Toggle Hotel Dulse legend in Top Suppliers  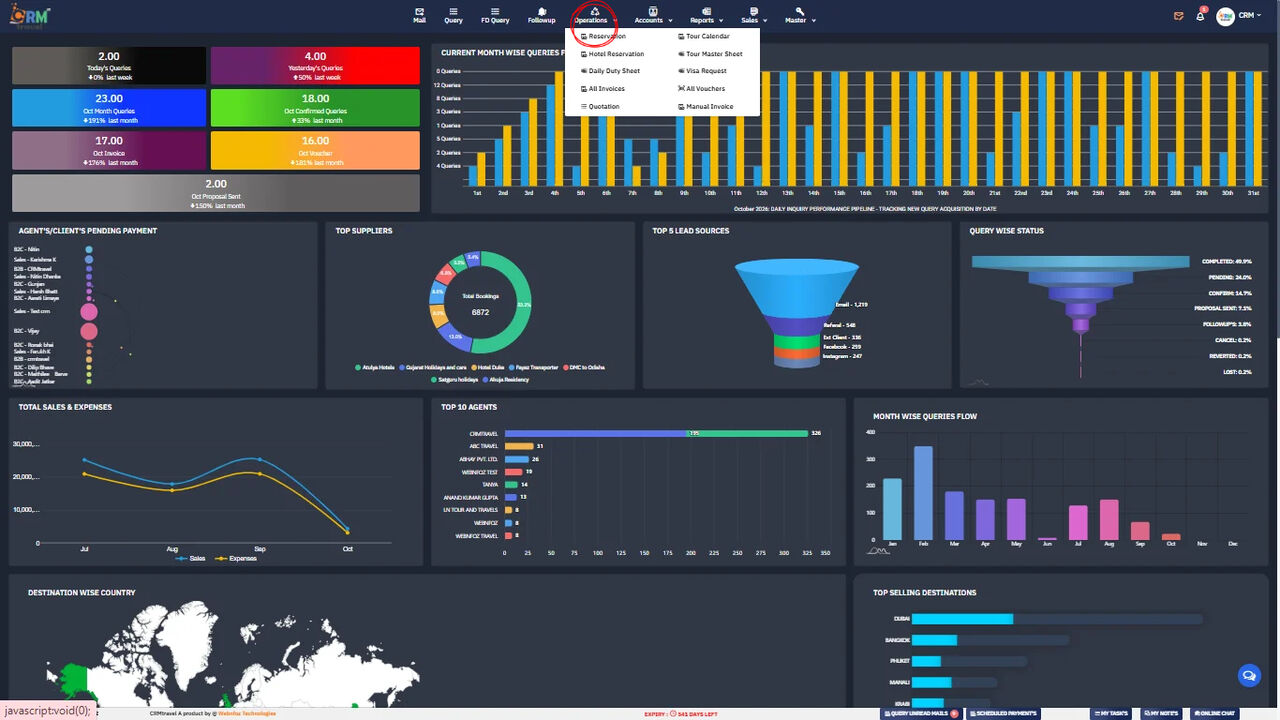[x=487, y=368]
